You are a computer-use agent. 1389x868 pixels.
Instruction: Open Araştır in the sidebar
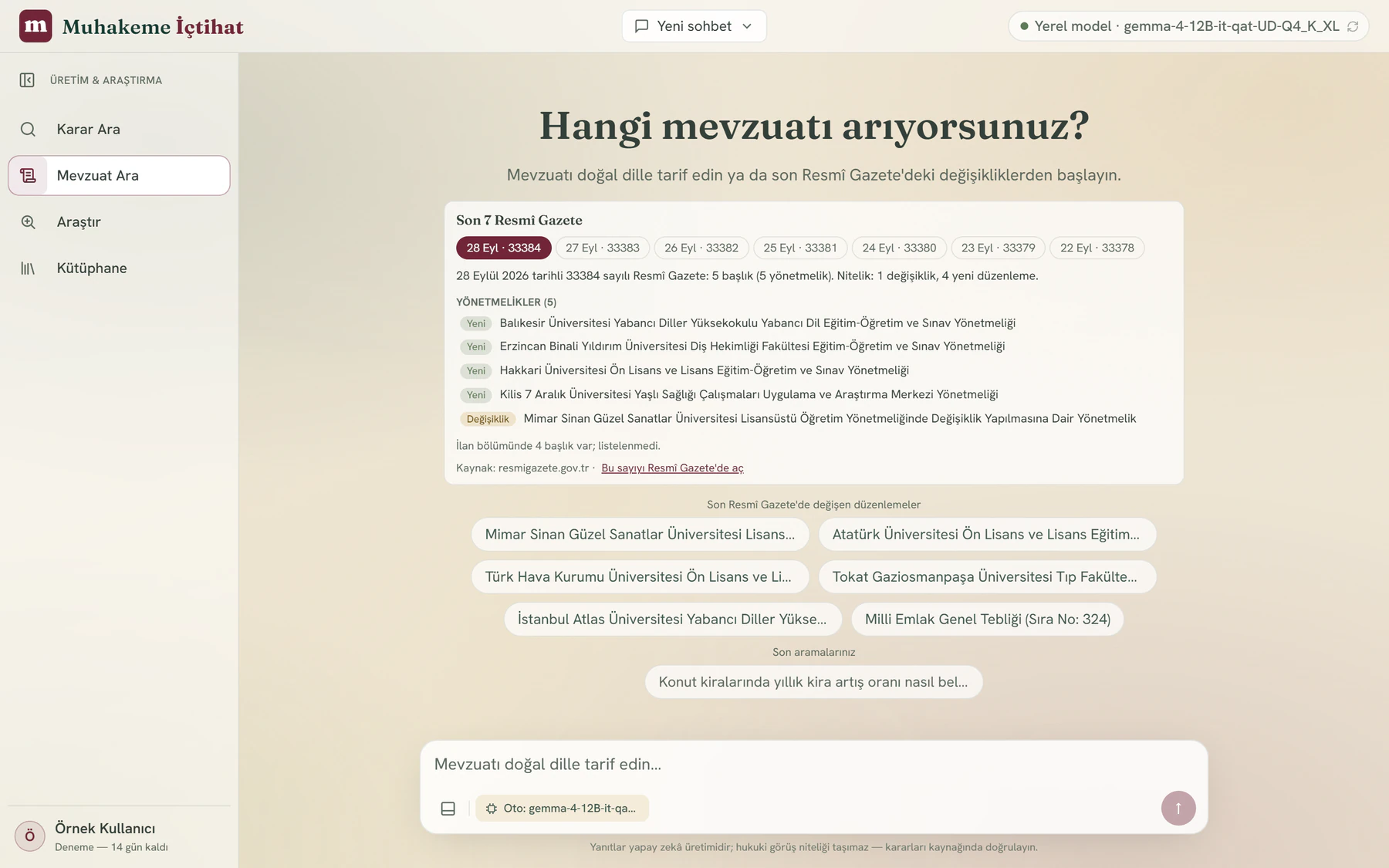pyautogui.click(x=119, y=222)
